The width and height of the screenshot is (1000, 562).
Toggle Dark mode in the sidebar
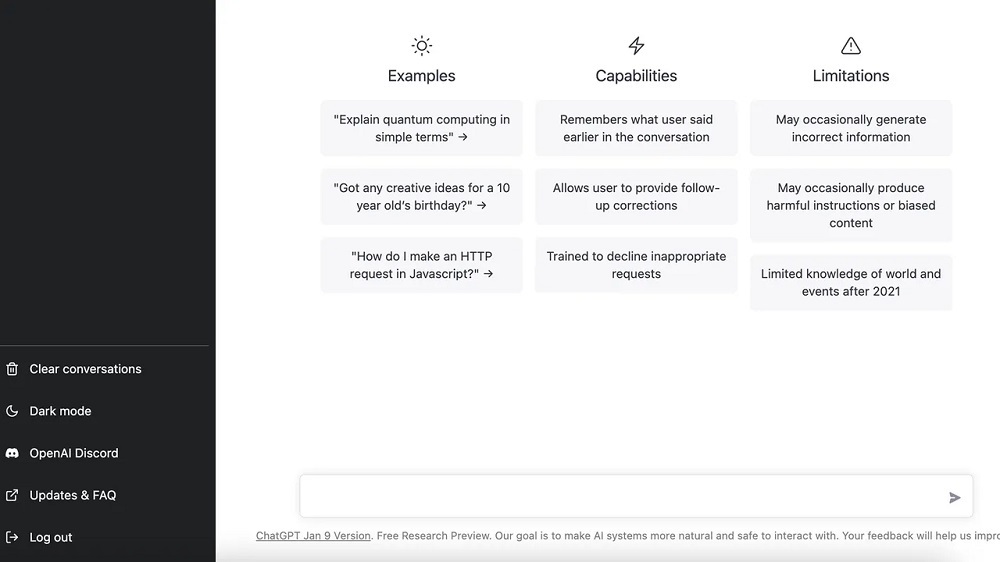pyautogui.click(x=60, y=411)
